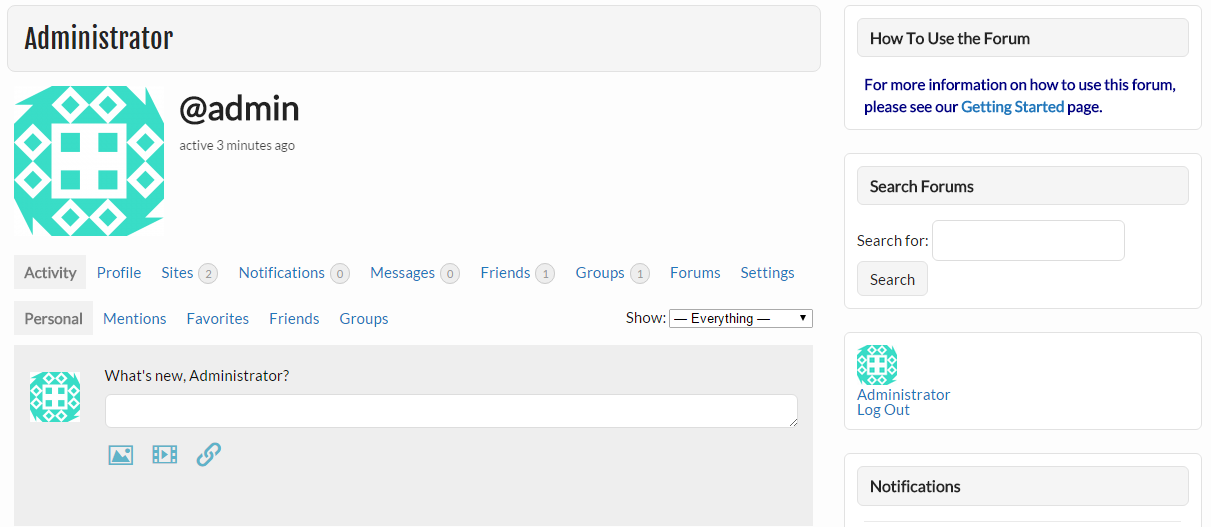Click the Log Out link
1211x527 pixels.
(883, 410)
